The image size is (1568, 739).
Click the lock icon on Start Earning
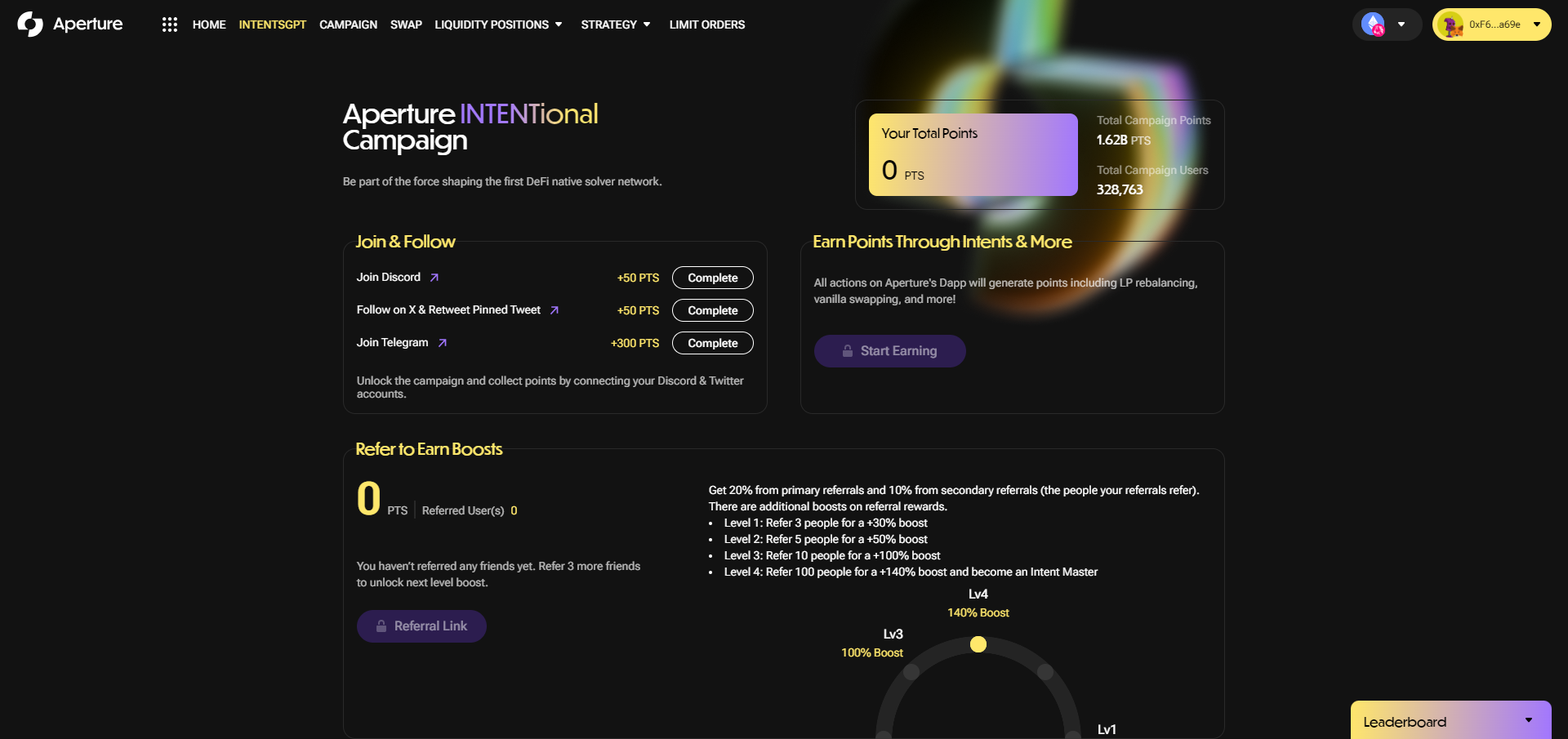(848, 351)
